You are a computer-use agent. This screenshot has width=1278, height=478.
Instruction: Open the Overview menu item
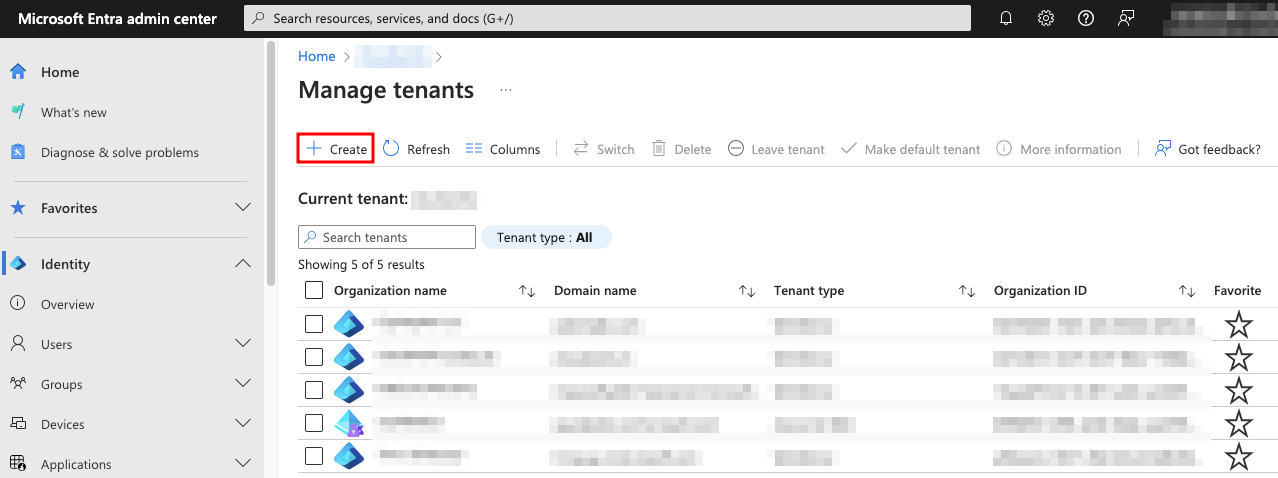tap(68, 304)
